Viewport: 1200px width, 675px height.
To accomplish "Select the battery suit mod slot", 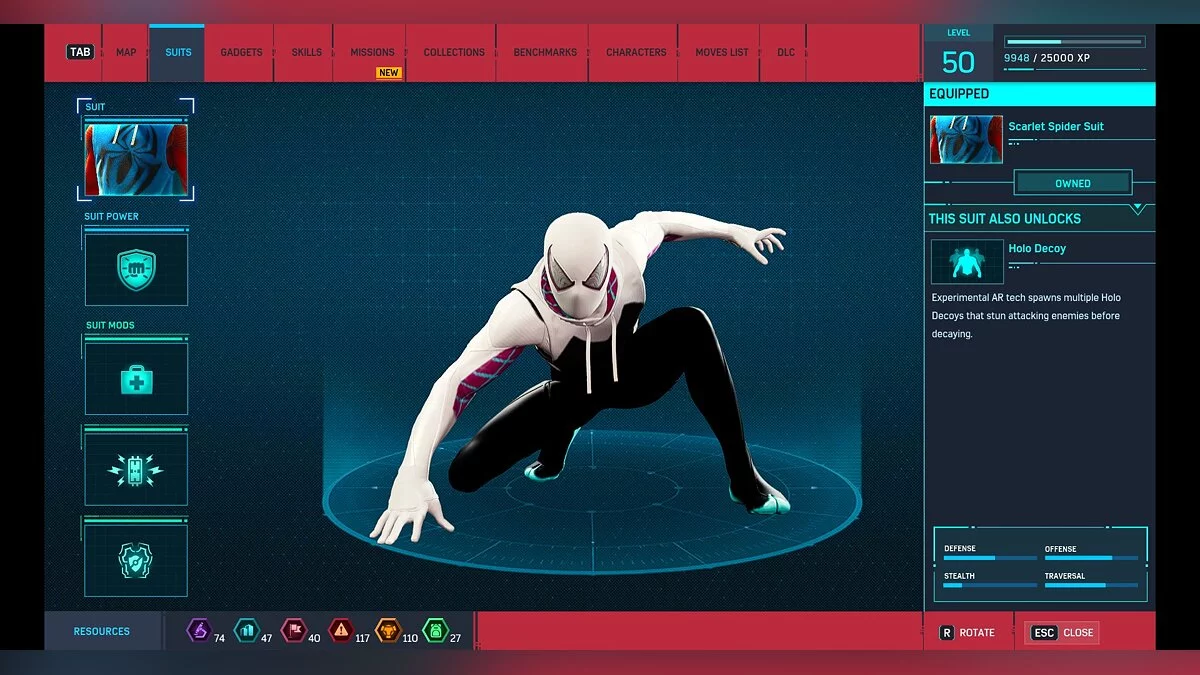I will point(136,469).
